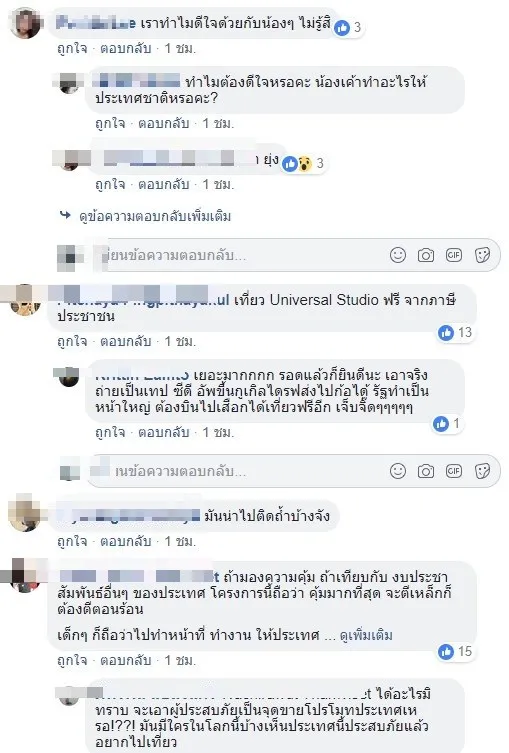Attach photo via camera icon in first reply box

[425, 255]
